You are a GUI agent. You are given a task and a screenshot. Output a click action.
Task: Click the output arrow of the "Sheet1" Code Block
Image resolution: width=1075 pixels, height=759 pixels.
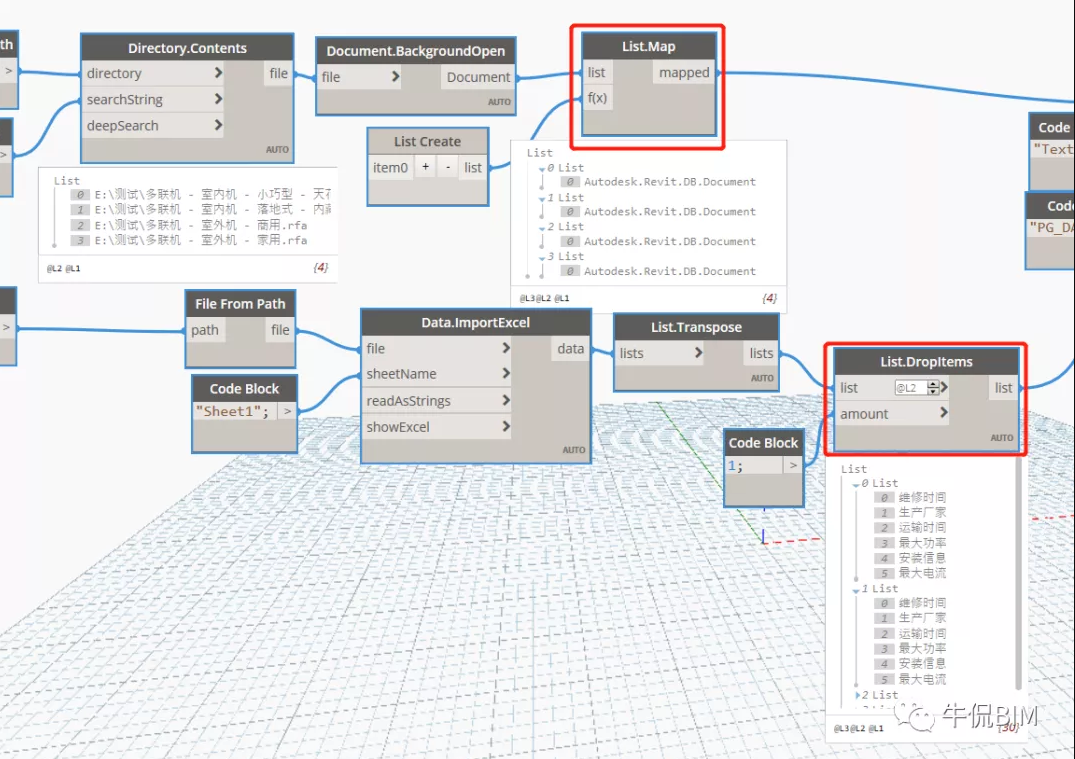[x=287, y=411]
